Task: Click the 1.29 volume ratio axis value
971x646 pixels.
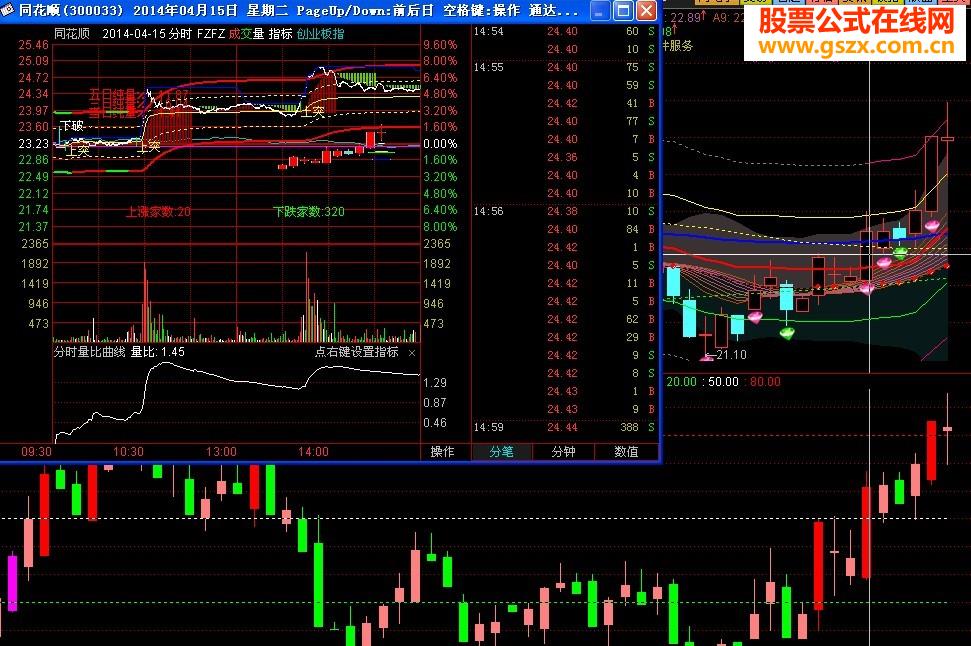Action: point(435,383)
